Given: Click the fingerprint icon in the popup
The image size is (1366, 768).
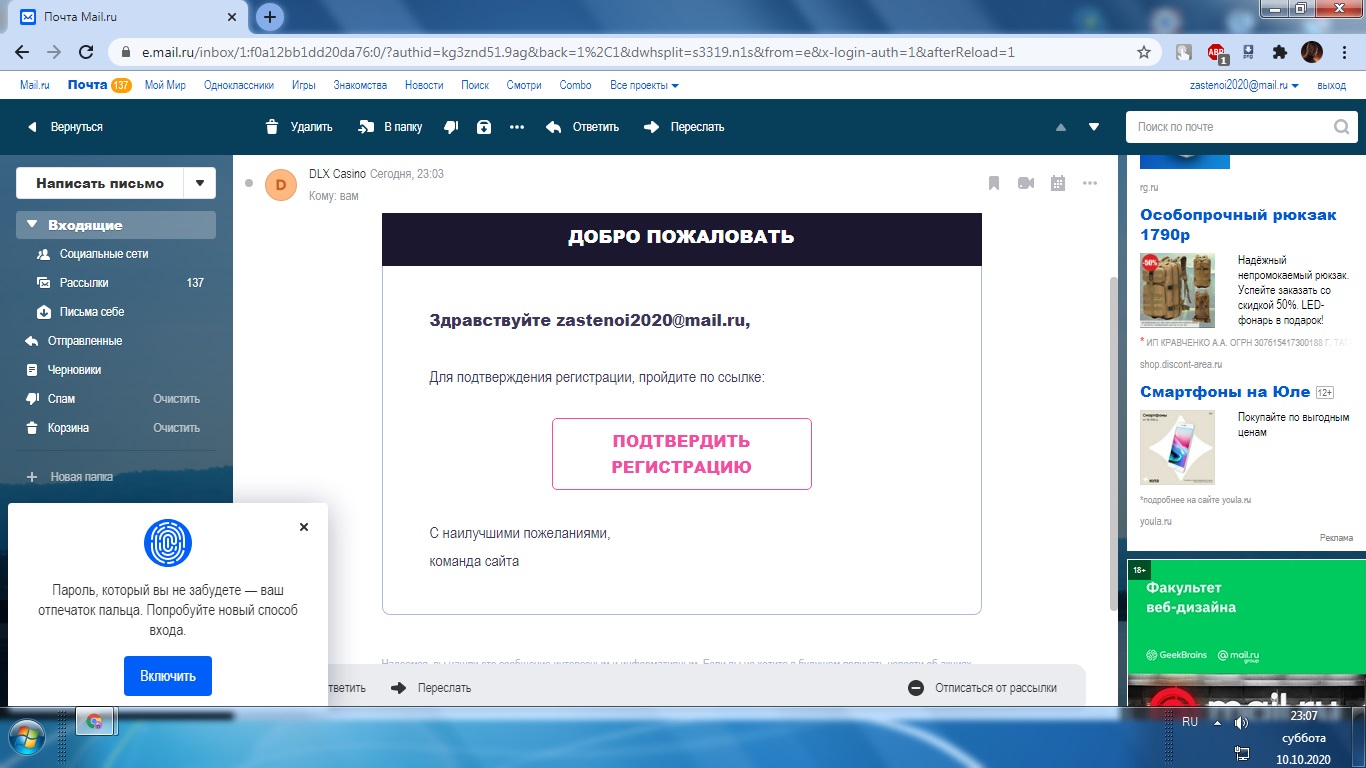Looking at the screenshot, I should 168,543.
